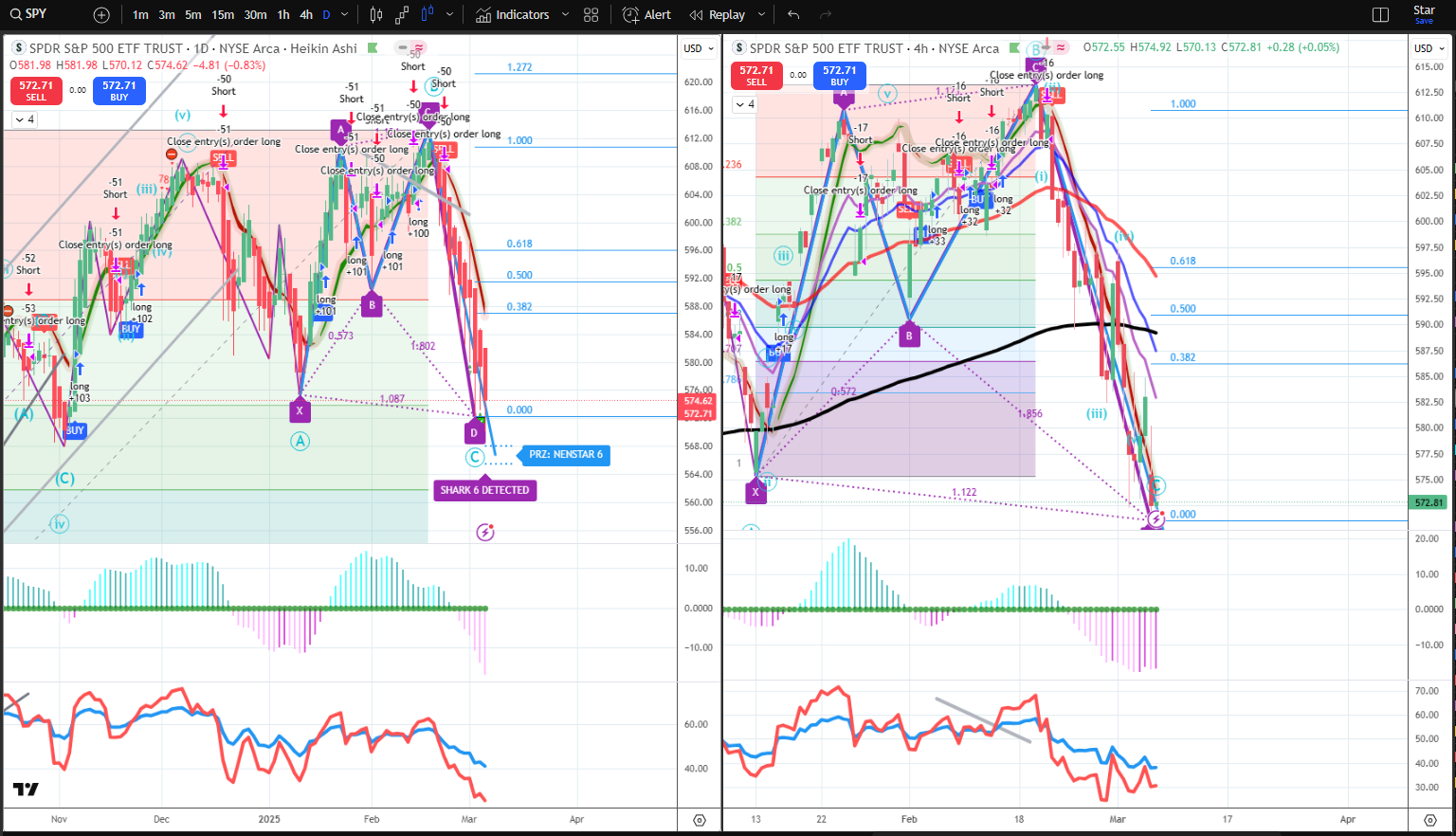The width and height of the screenshot is (1456, 836).
Task: Open the Indicators dialog
Action: pyautogui.click(x=513, y=15)
